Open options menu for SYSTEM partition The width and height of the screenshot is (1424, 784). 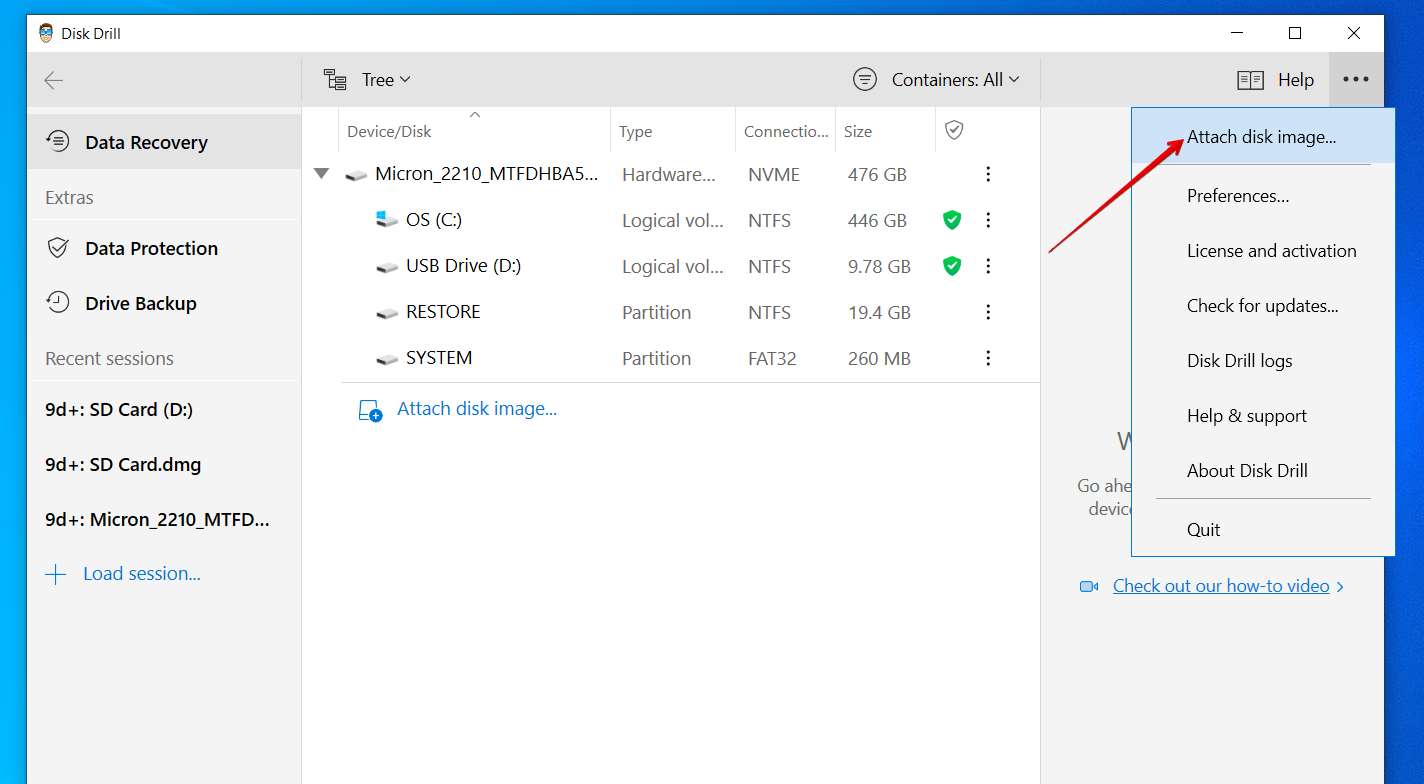tap(988, 358)
